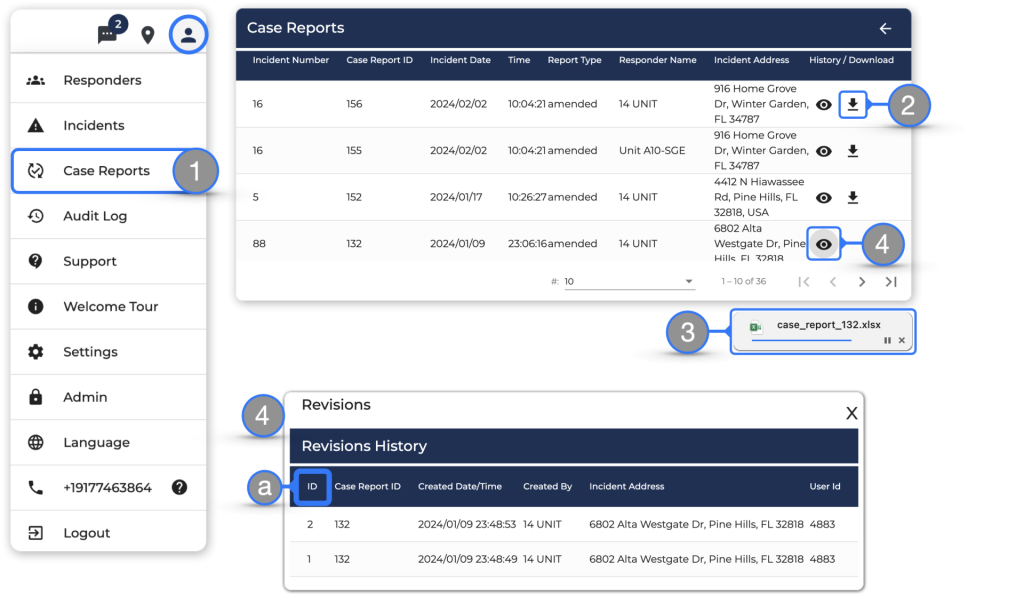Click the Excel file icon in download bar
This screenshot has height=595, width=1024.
pyautogui.click(x=756, y=327)
